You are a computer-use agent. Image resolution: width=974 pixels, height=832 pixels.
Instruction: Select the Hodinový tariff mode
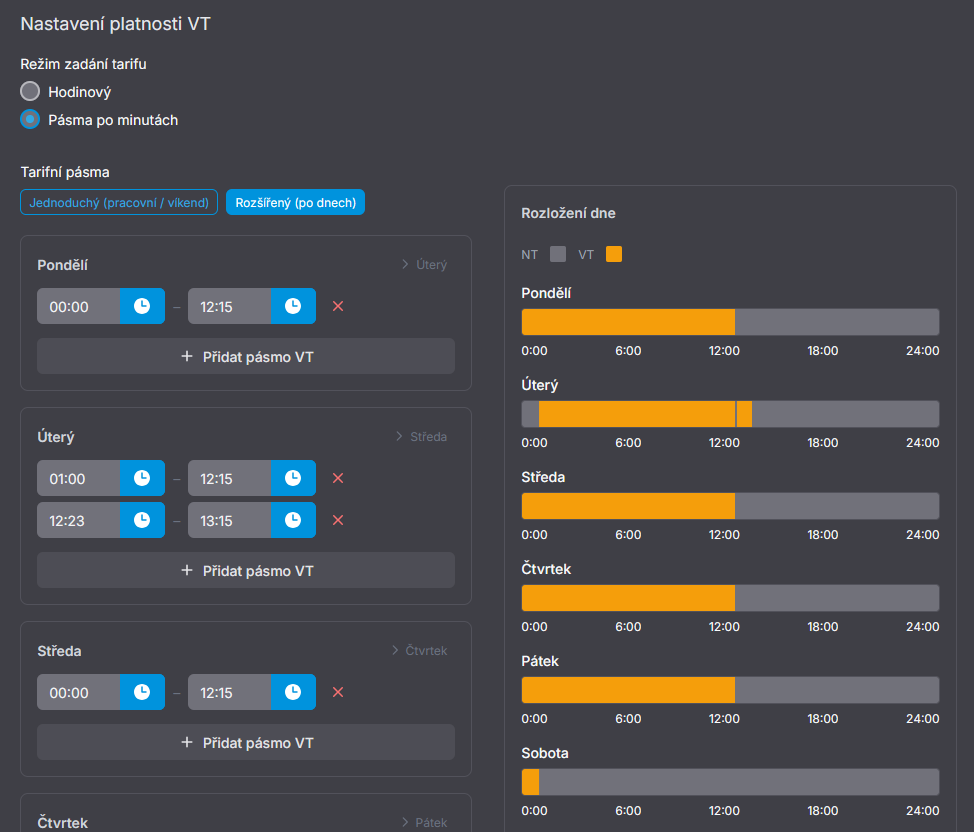[31, 92]
